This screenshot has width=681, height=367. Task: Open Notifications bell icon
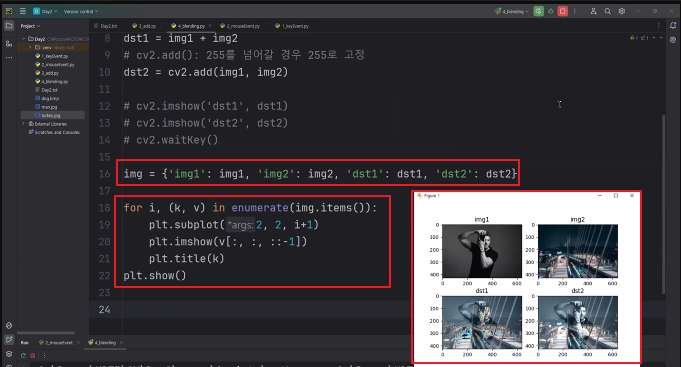(673, 26)
